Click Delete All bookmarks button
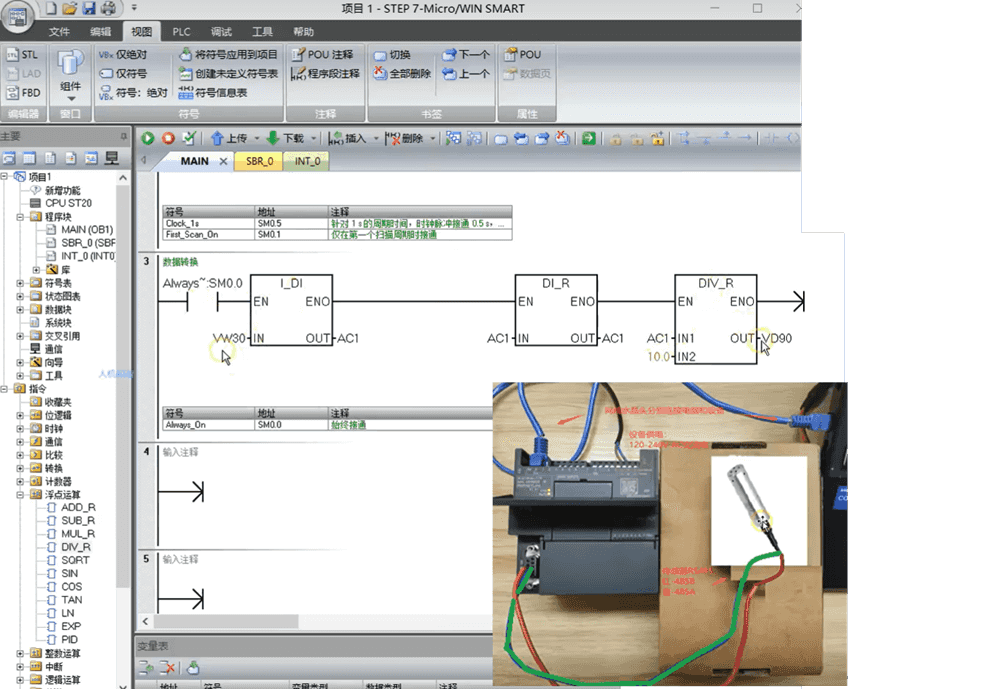Image resolution: width=1000 pixels, height=689 pixels. click(402, 73)
